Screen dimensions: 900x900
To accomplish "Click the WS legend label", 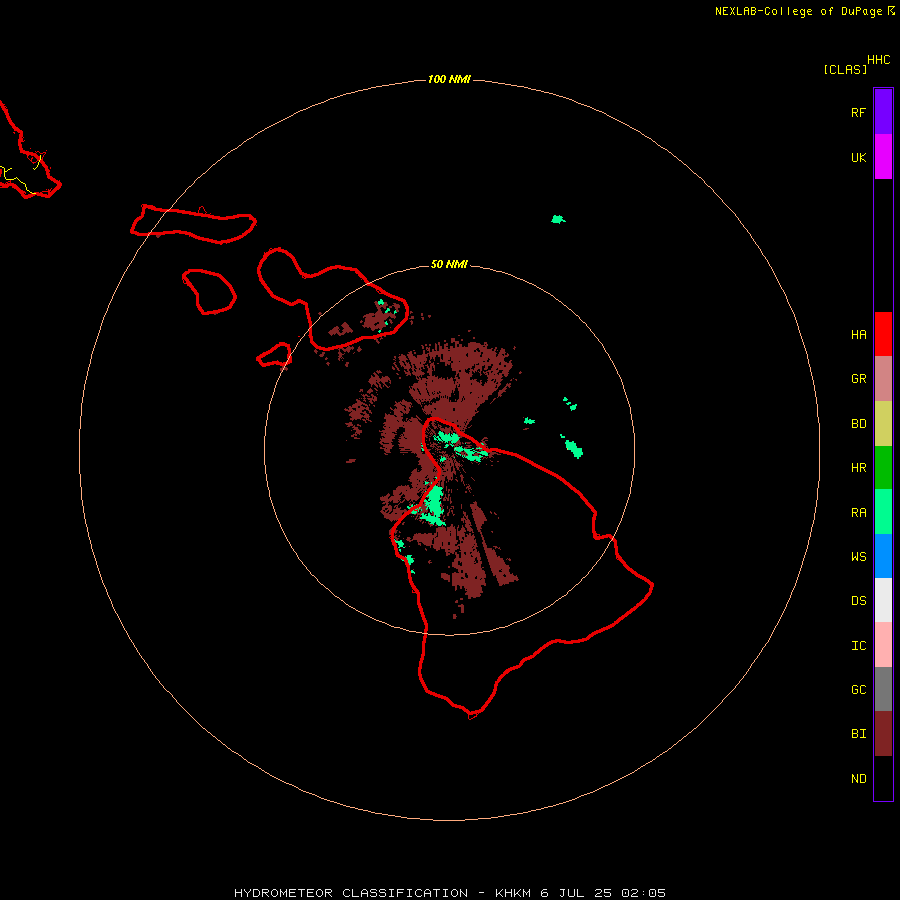I will [x=858, y=557].
